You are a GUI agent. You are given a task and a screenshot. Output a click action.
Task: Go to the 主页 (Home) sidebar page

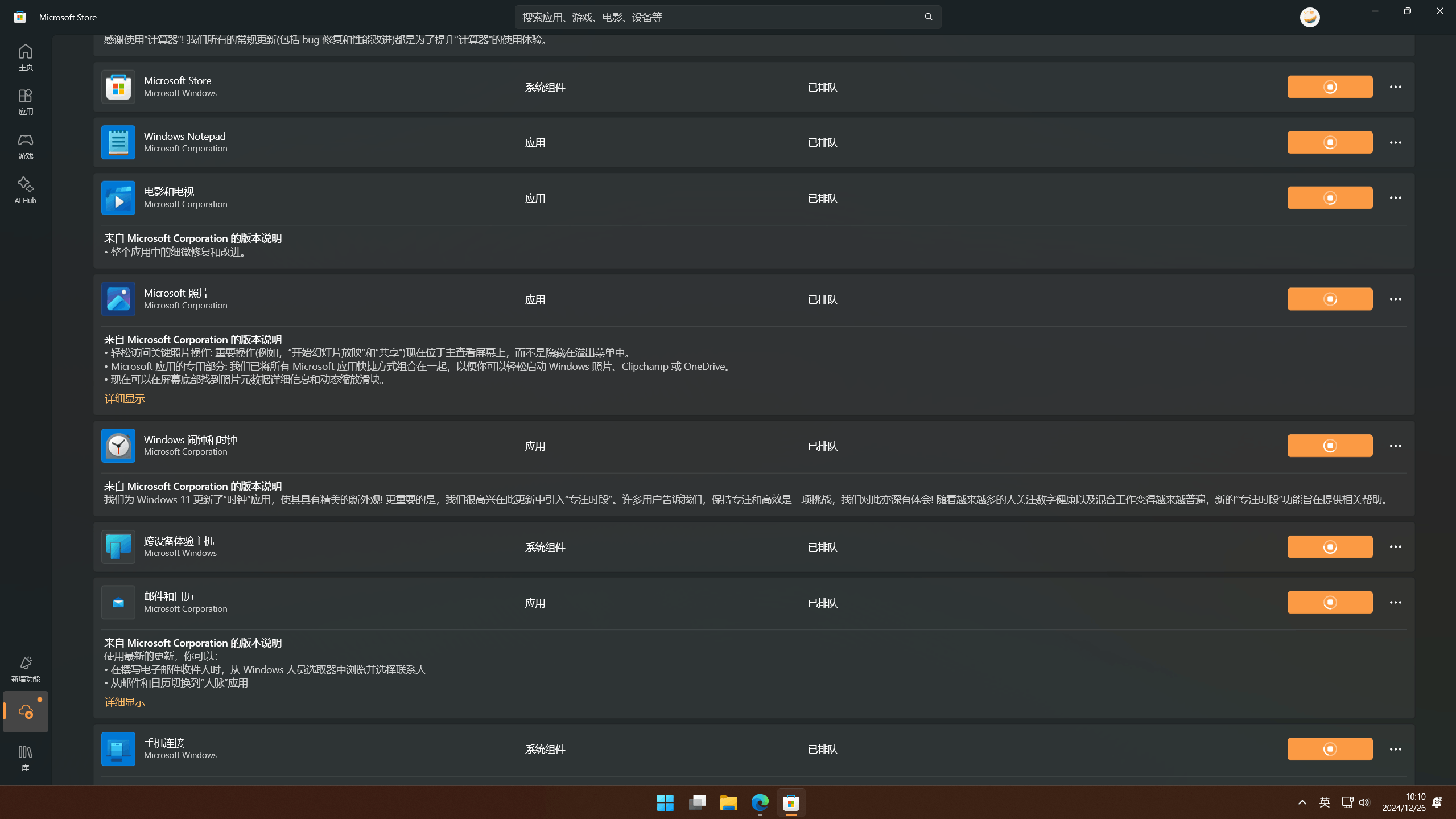[x=25, y=57]
